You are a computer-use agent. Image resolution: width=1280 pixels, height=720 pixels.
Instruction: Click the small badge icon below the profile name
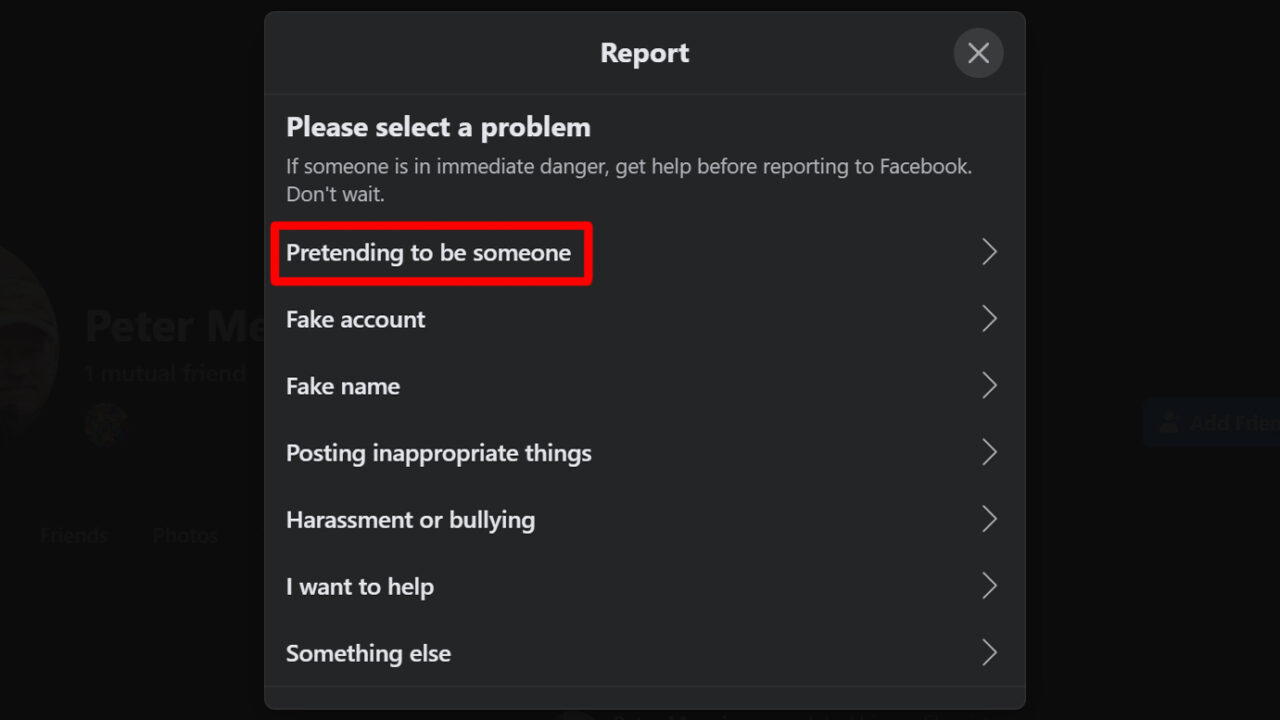pos(105,423)
